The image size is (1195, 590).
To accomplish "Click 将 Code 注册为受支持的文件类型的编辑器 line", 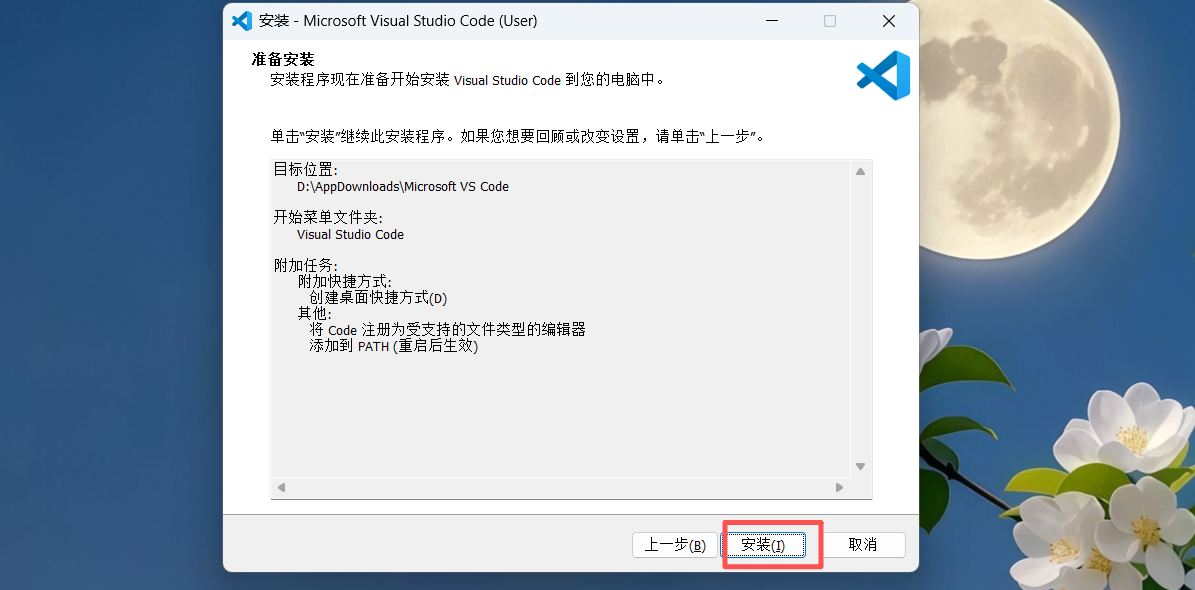I will click(x=447, y=330).
